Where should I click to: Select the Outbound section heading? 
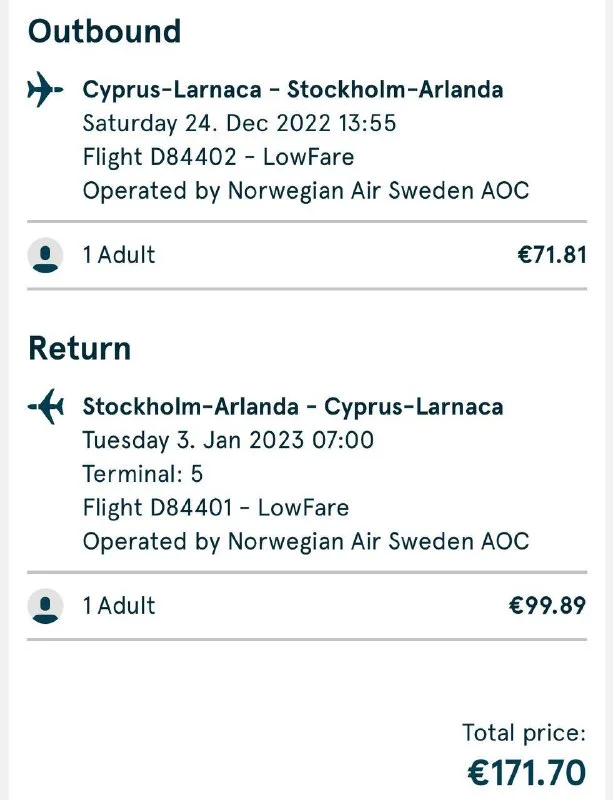pyautogui.click(x=104, y=31)
